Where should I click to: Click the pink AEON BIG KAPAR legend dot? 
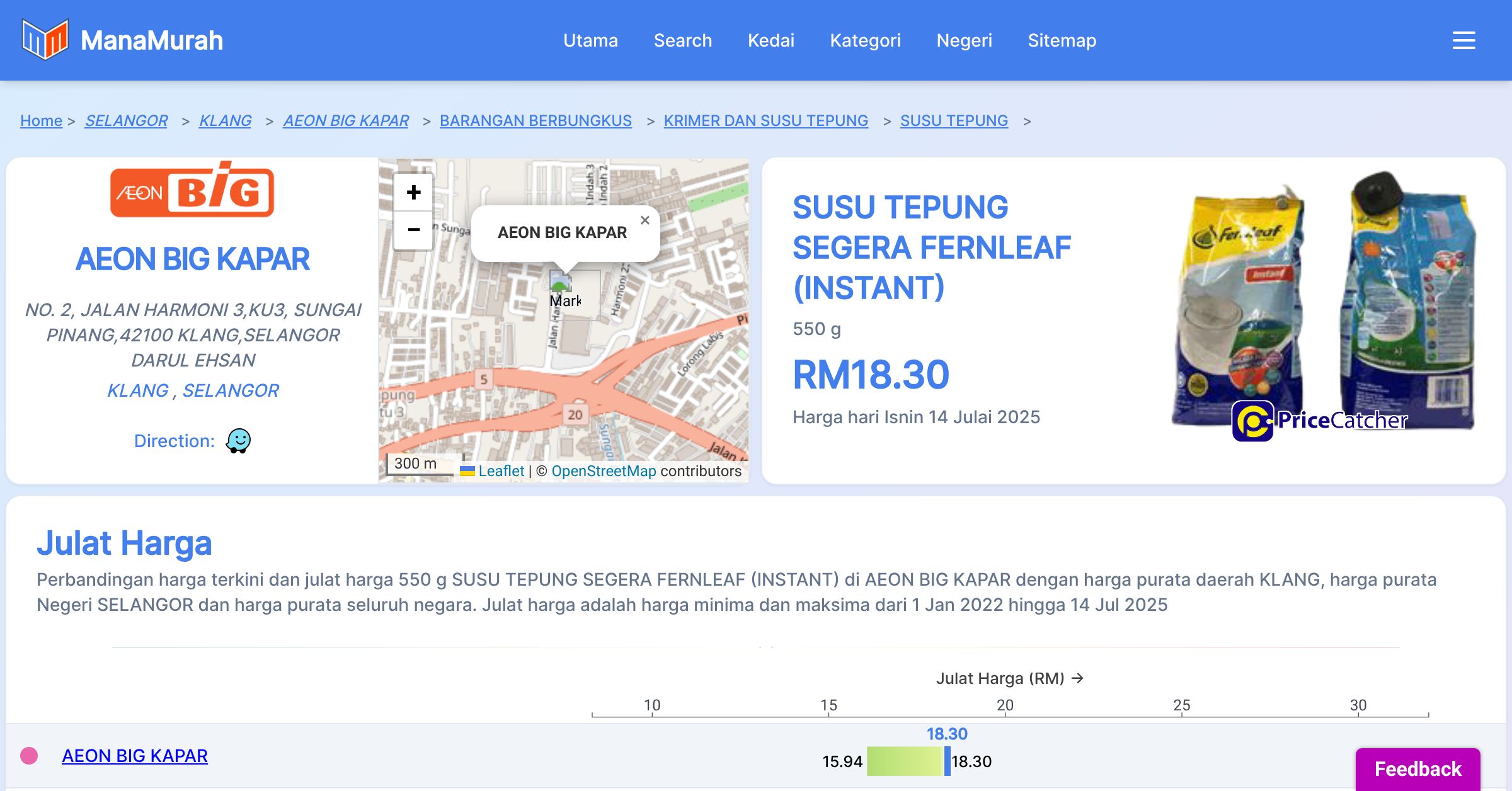pyautogui.click(x=29, y=755)
